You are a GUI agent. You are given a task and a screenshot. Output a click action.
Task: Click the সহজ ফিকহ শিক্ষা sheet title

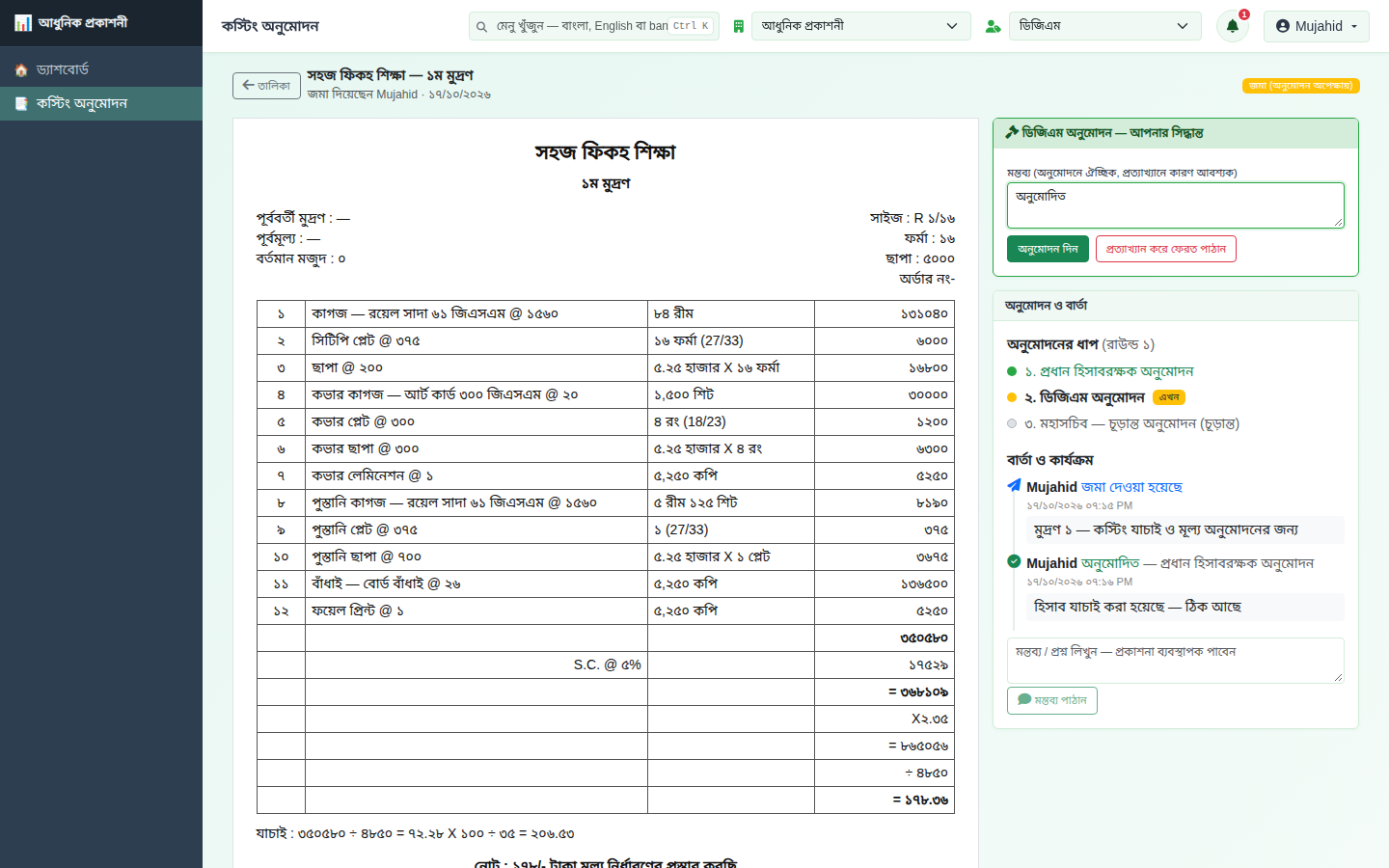[606, 152]
